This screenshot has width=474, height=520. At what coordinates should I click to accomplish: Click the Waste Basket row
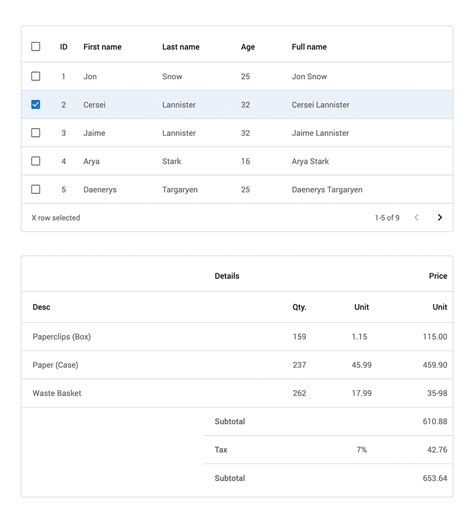click(x=237, y=393)
